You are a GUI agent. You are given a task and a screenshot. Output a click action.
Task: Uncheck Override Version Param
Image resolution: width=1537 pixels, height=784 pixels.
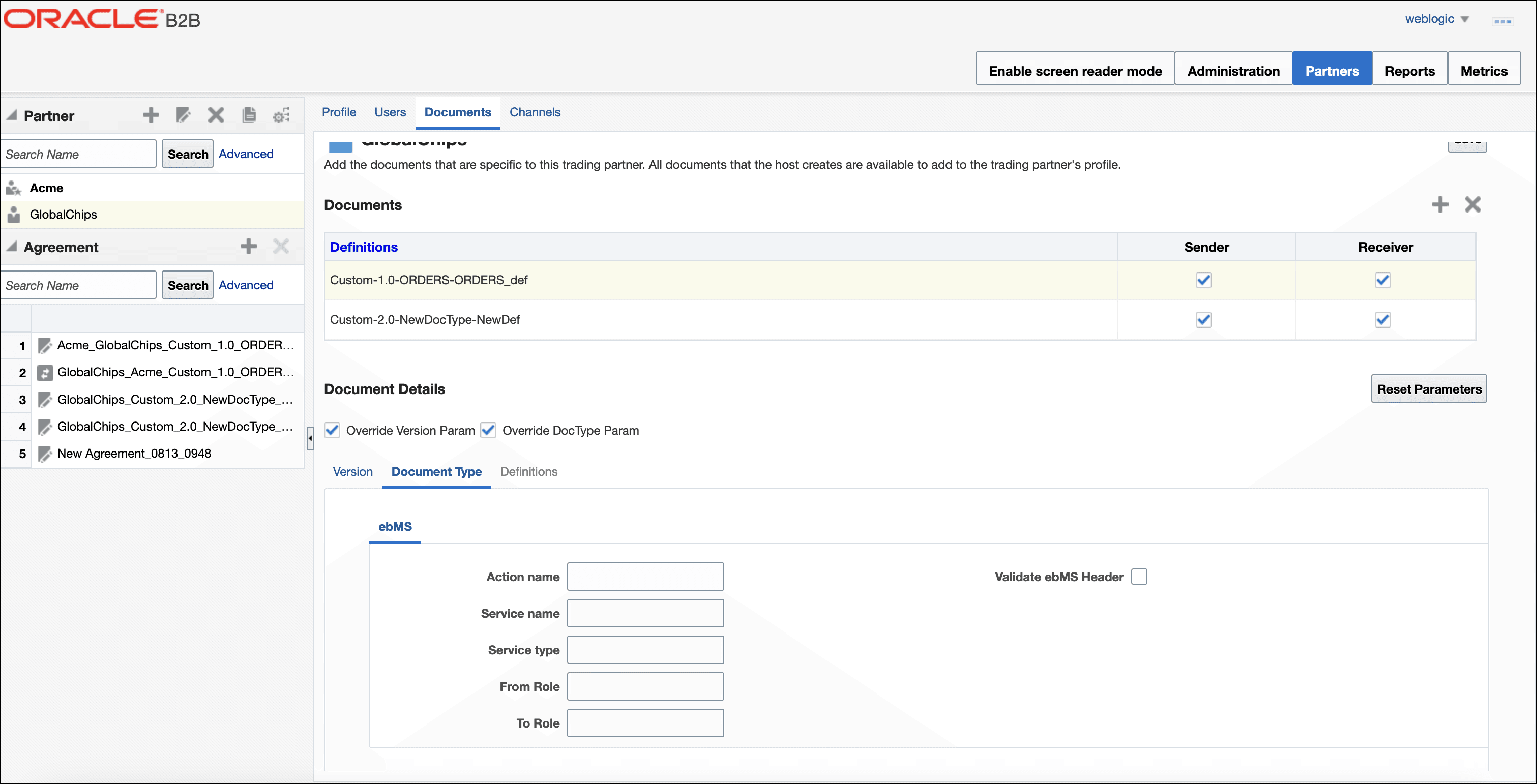[x=332, y=430]
